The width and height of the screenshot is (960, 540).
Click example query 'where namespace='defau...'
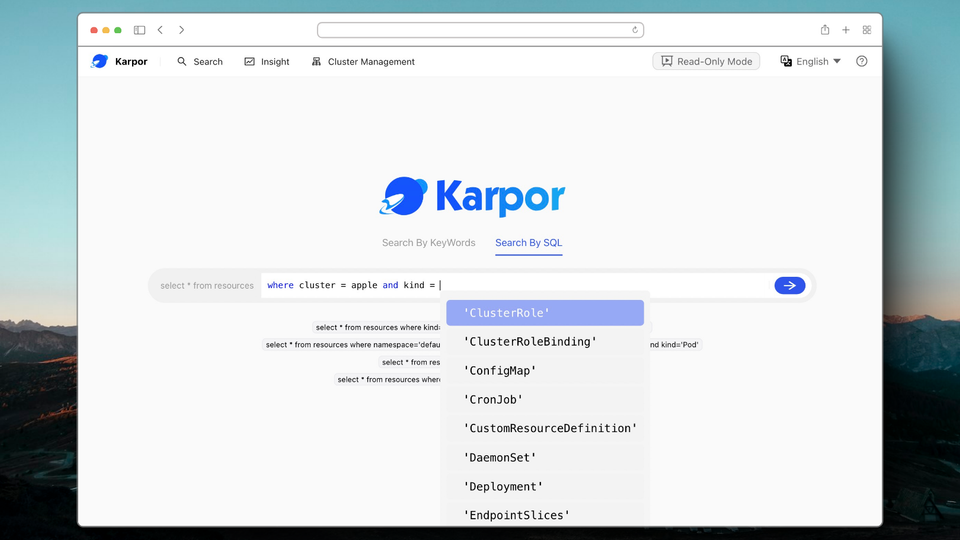[x=351, y=345]
